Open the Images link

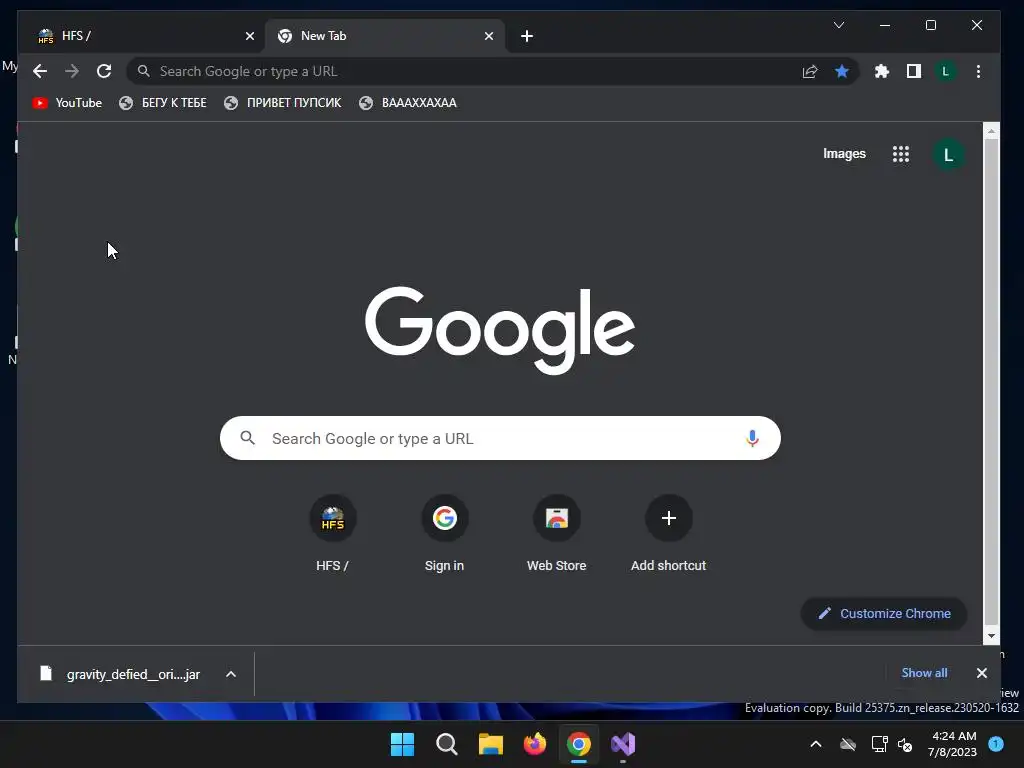pyautogui.click(x=844, y=153)
